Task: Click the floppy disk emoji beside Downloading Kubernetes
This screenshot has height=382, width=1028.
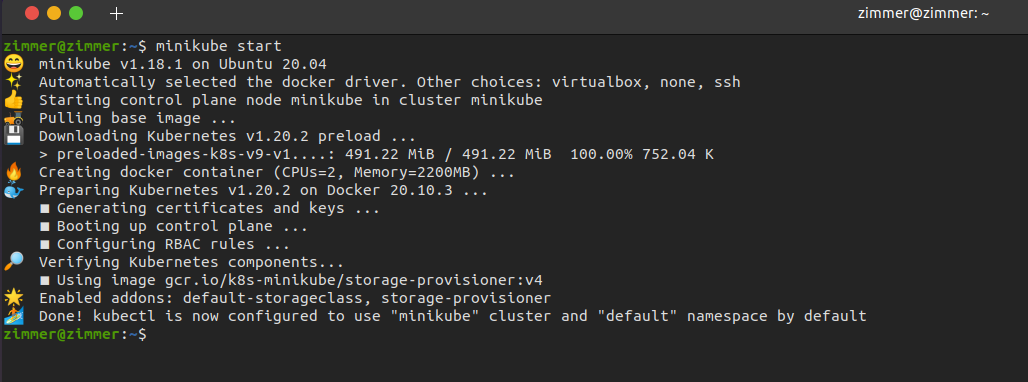Action: [x=13, y=136]
